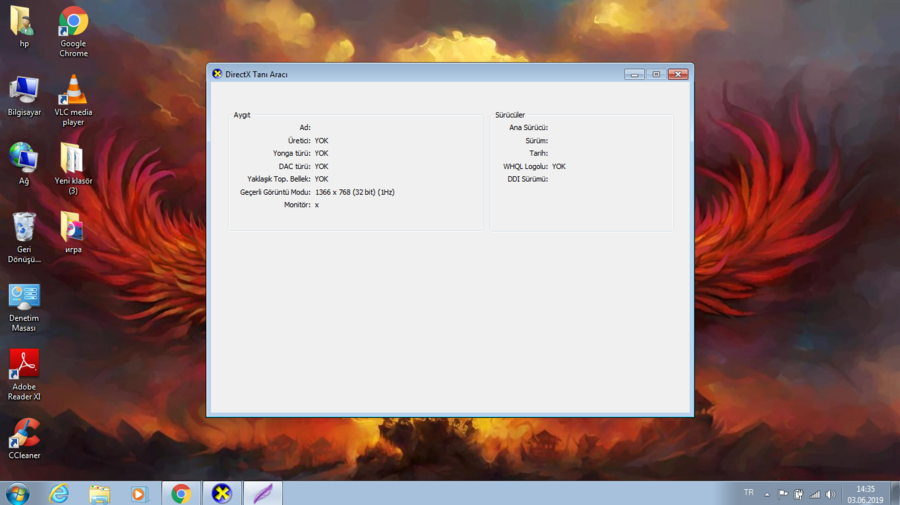This screenshot has height=505, width=900.
Task: Close the DirectX Tanı Aracı window
Action: tap(678, 74)
